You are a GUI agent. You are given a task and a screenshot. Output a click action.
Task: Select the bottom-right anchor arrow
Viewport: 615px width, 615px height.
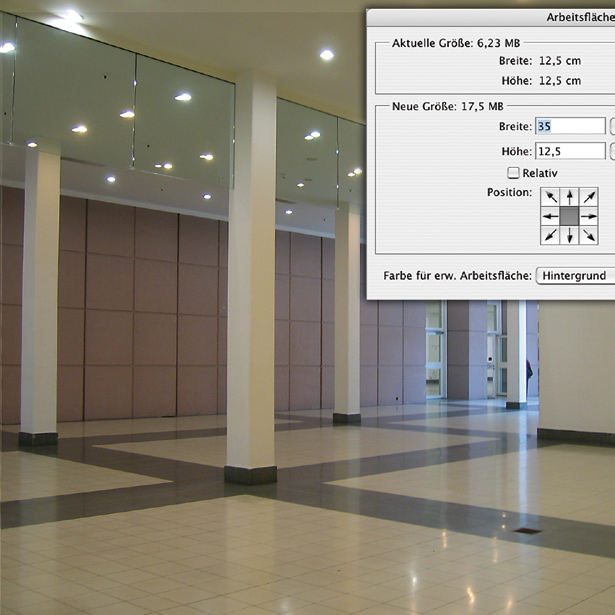point(589,235)
